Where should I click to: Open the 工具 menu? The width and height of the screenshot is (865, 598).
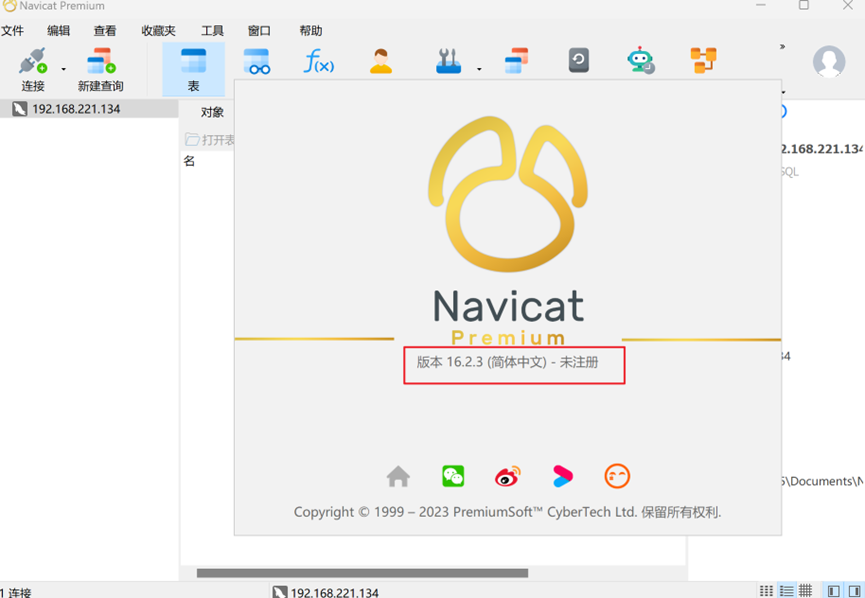tap(212, 31)
